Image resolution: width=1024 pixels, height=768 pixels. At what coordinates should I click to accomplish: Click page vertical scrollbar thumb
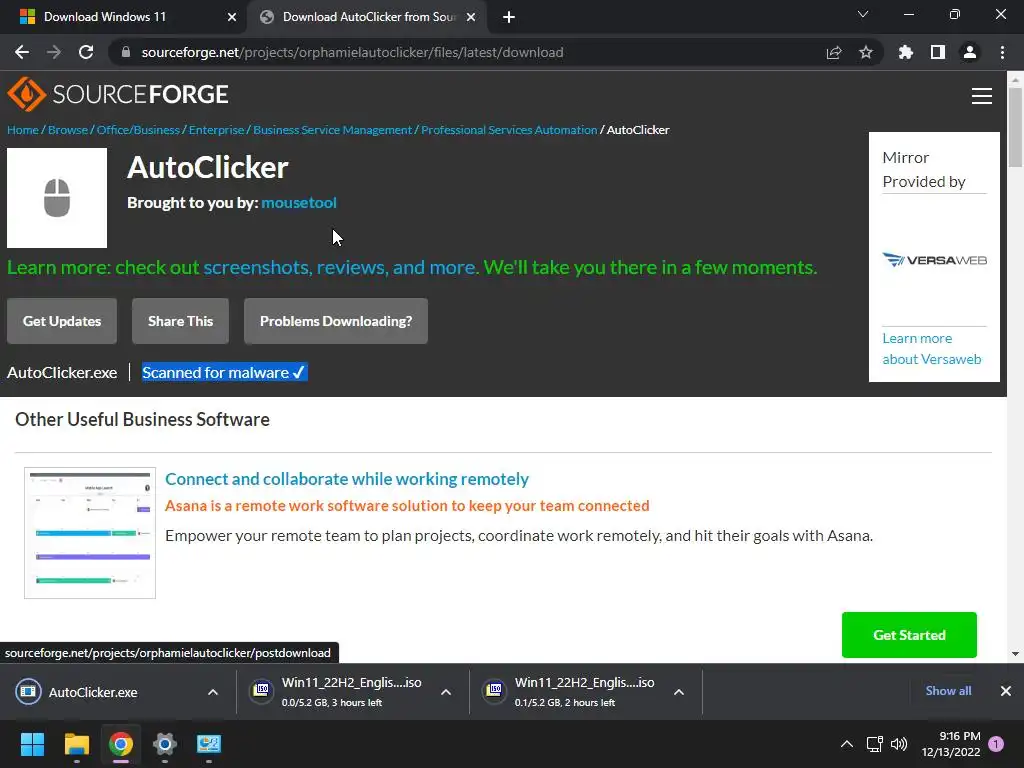(1015, 127)
